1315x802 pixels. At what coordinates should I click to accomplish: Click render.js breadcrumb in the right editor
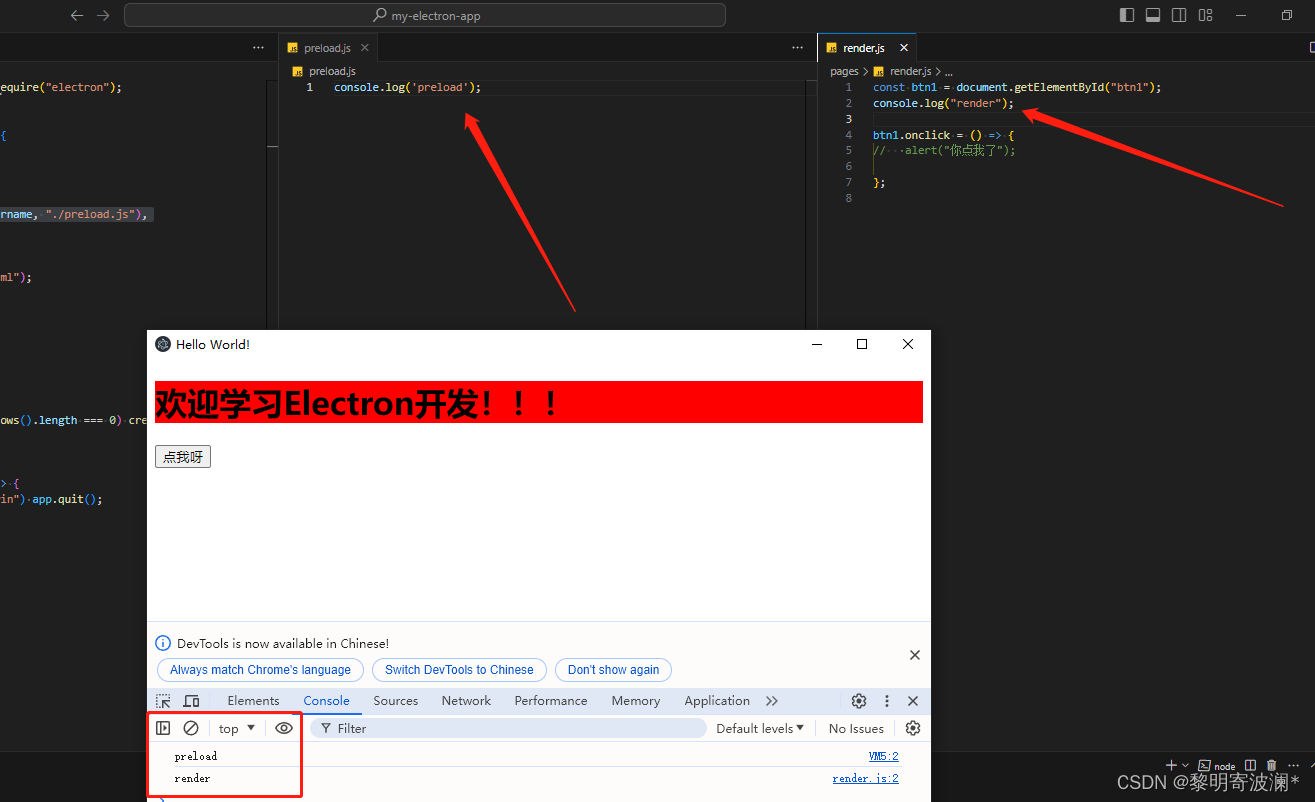(910, 71)
